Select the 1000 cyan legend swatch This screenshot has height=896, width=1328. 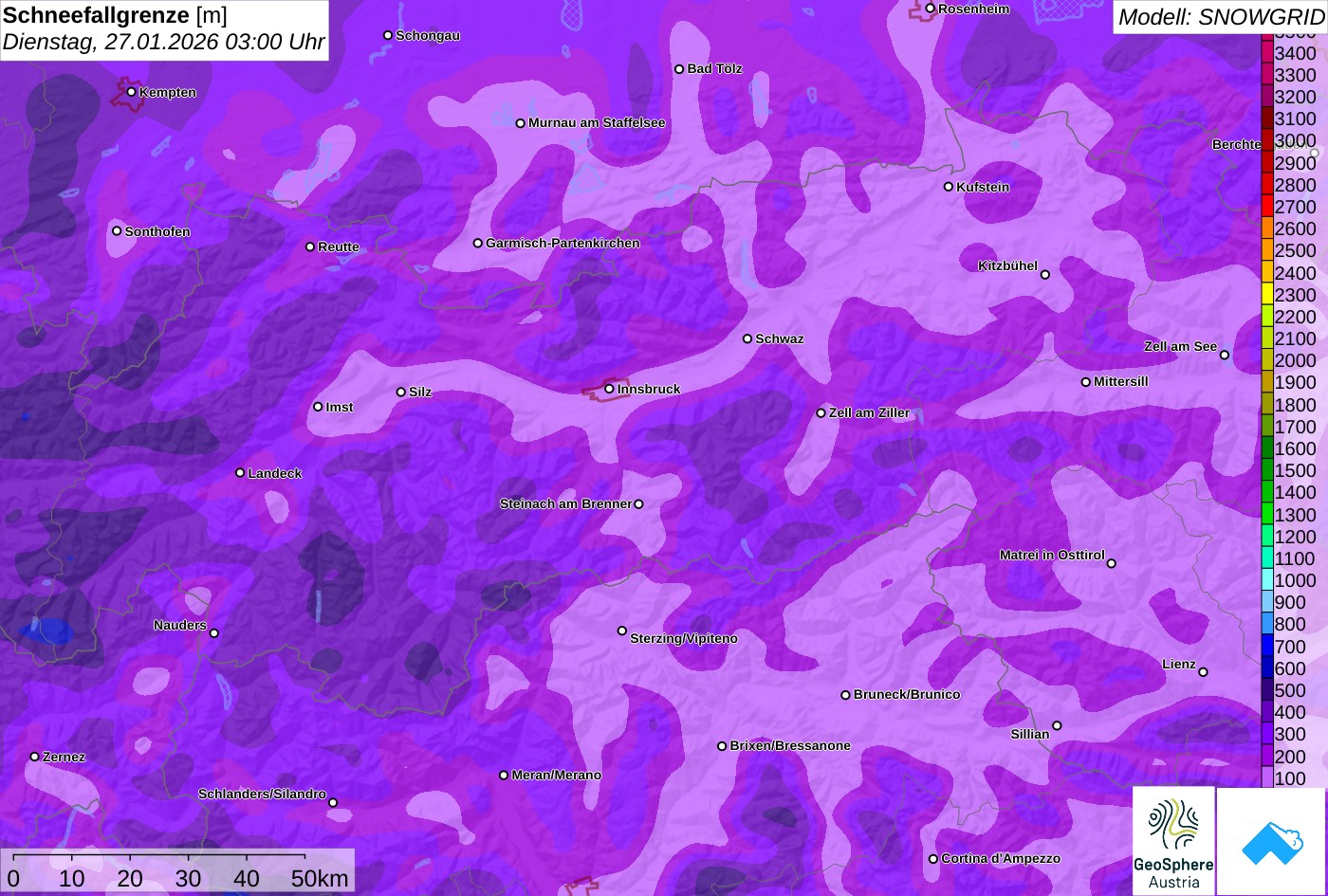click(x=1266, y=579)
